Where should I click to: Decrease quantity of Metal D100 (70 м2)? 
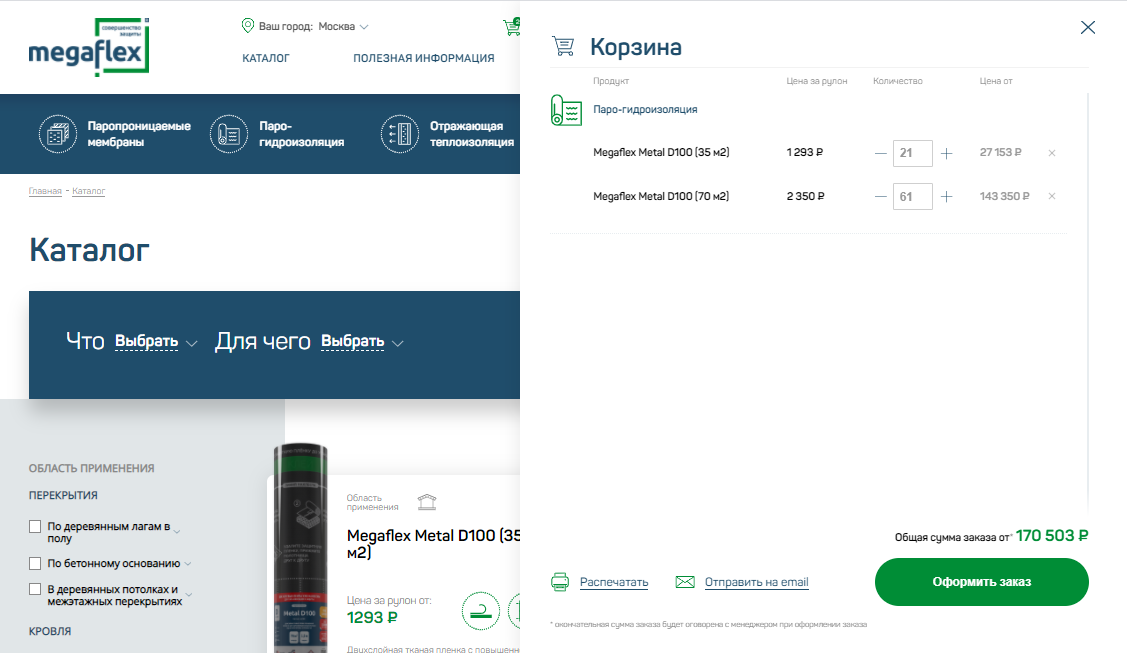pyautogui.click(x=880, y=196)
